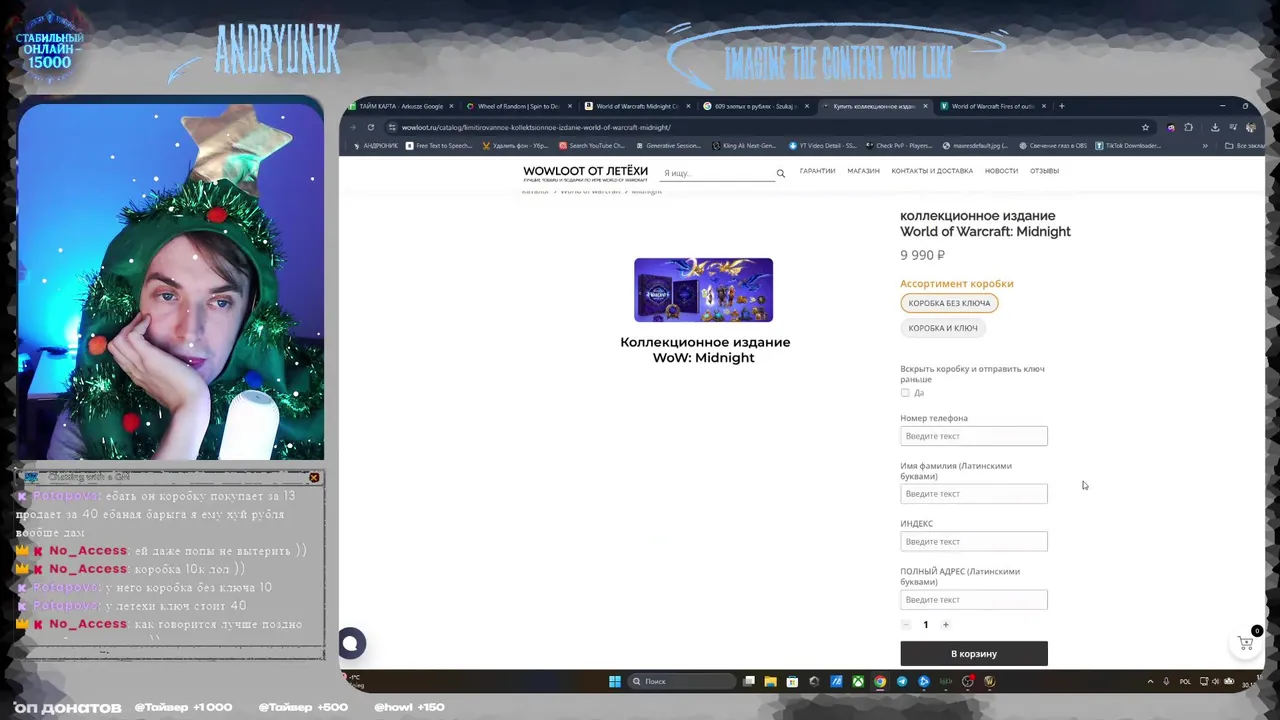
Task: Click the 'ИНДЕКС' text field
Action: tap(974, 542)
